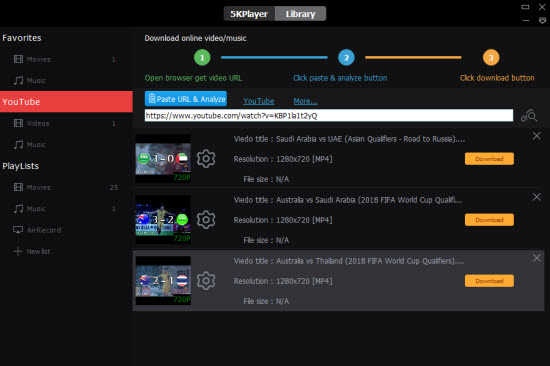This screenshot has width=550, height=366.
Task: Click the PlayLists Movies film icon
Action: 18,187
